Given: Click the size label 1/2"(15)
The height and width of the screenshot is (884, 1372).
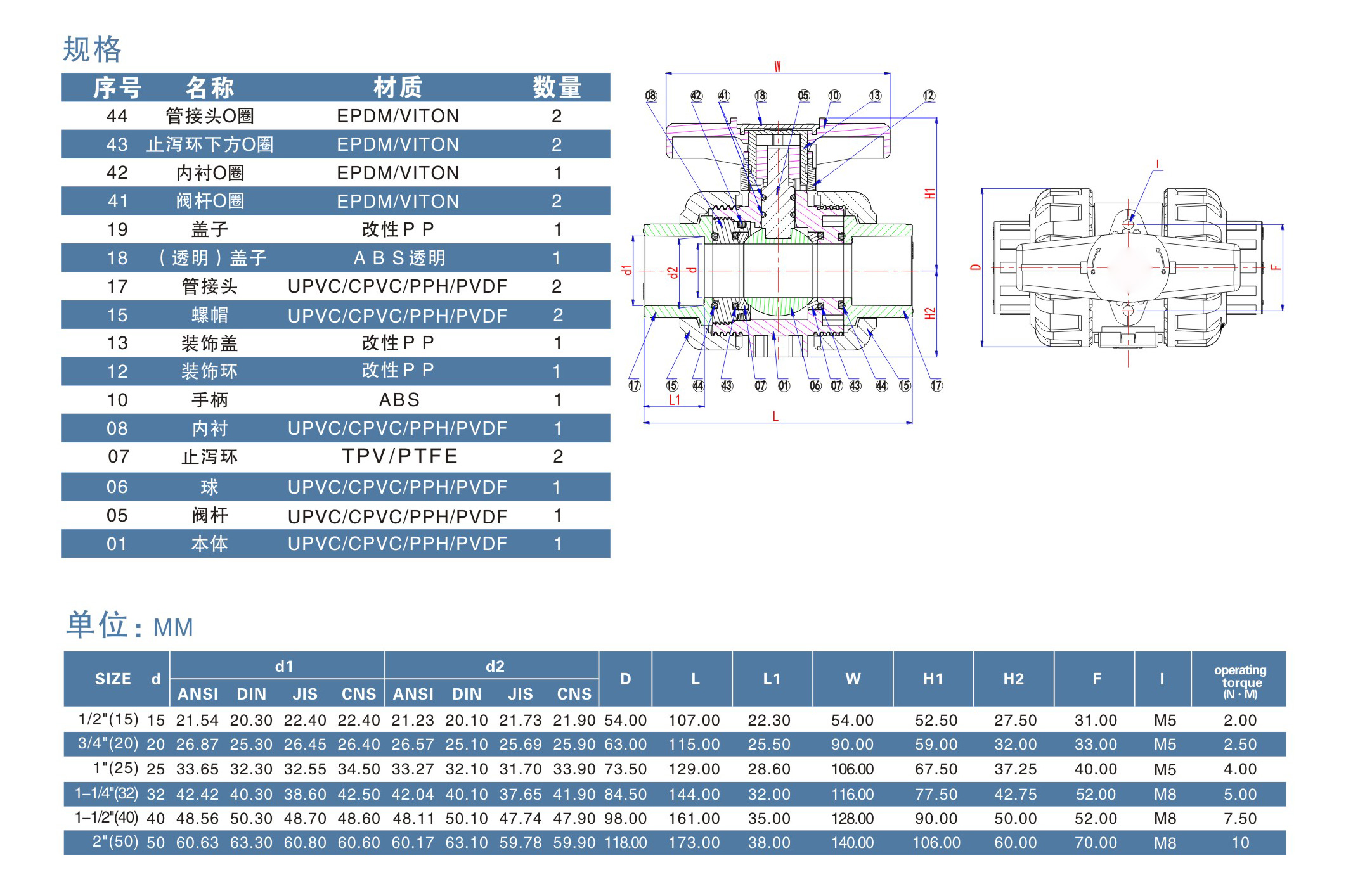Looking at the screenshot, I should click(x=108, y=719).
